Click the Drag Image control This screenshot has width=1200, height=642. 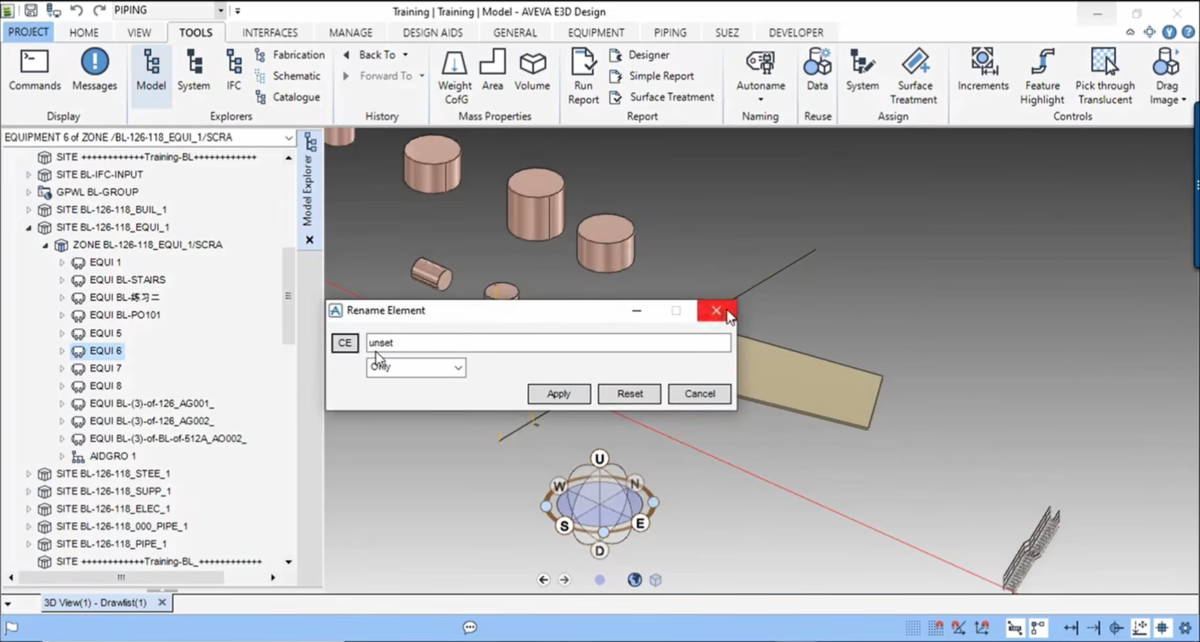(x=1167, y=76)
